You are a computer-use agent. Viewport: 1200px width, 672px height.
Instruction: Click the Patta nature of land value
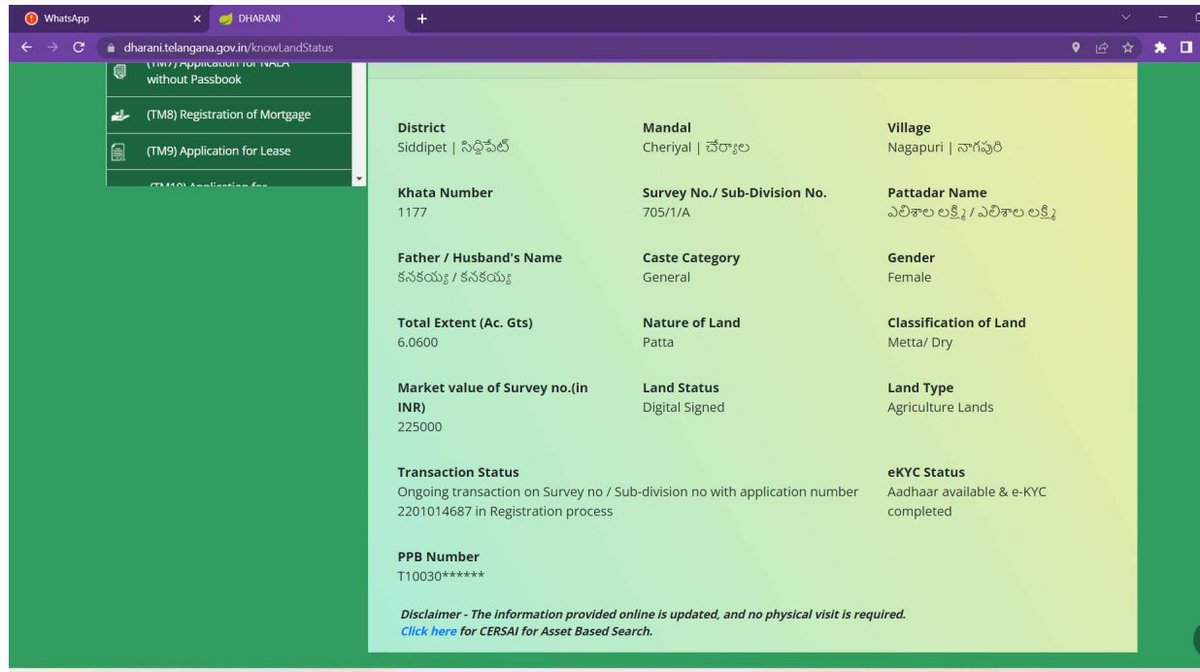658,342
